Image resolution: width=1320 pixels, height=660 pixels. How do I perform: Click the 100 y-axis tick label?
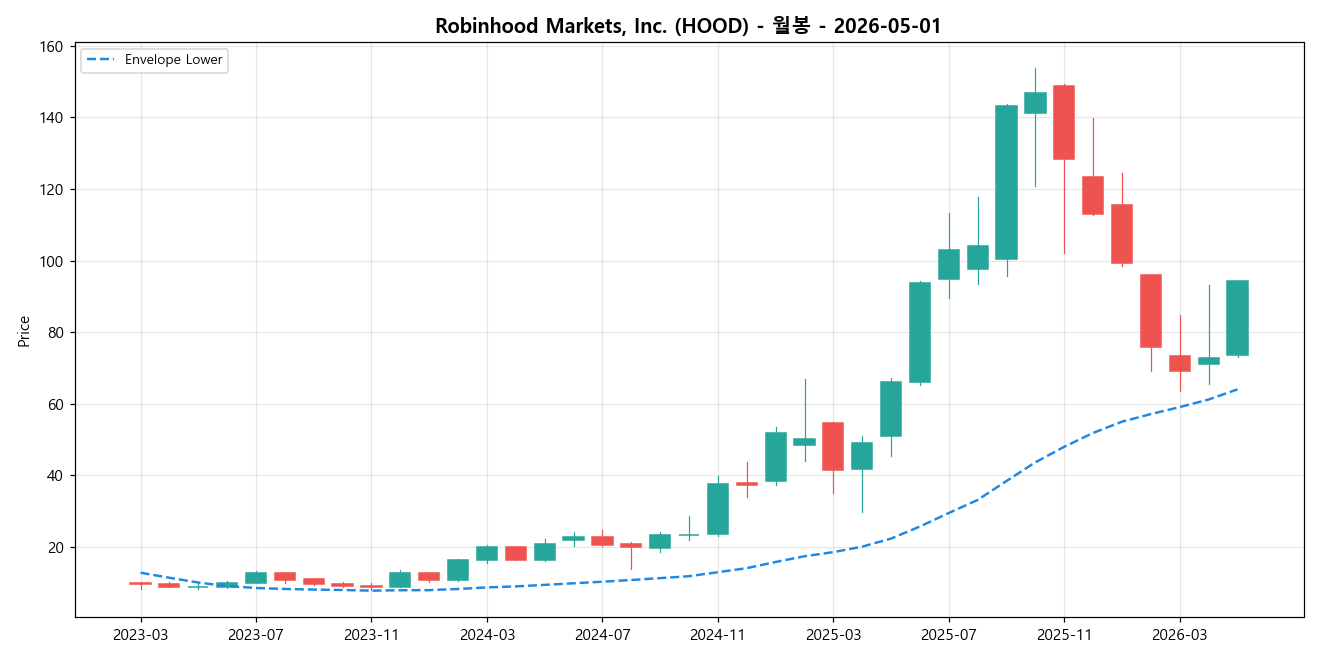[x=52, y=262]
